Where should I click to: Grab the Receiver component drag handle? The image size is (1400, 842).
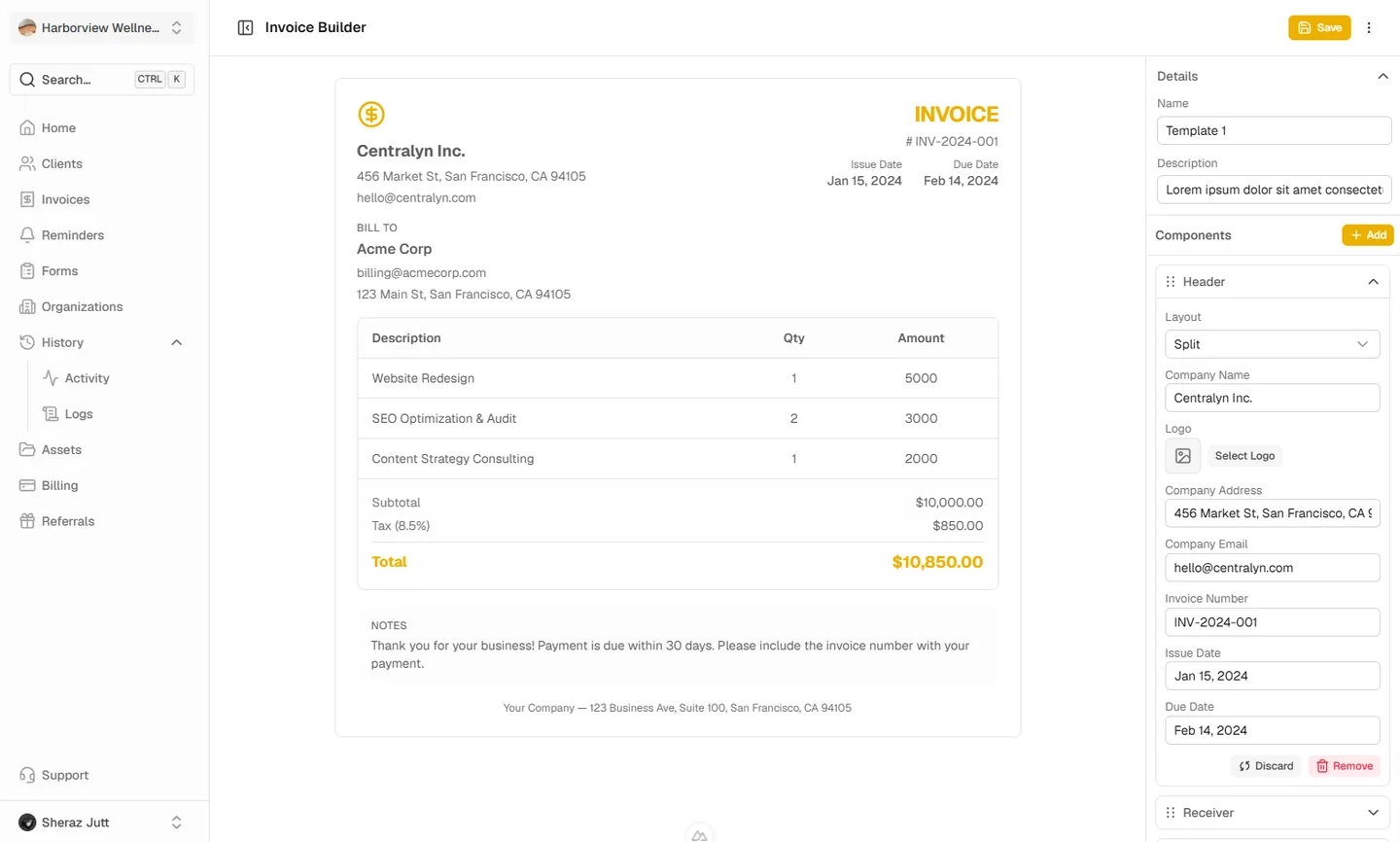coord(1171,813)
